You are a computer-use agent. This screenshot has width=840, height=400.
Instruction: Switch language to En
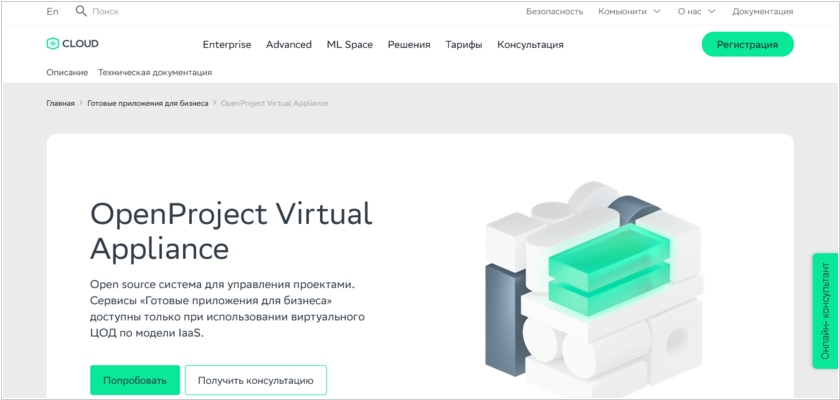52,11
